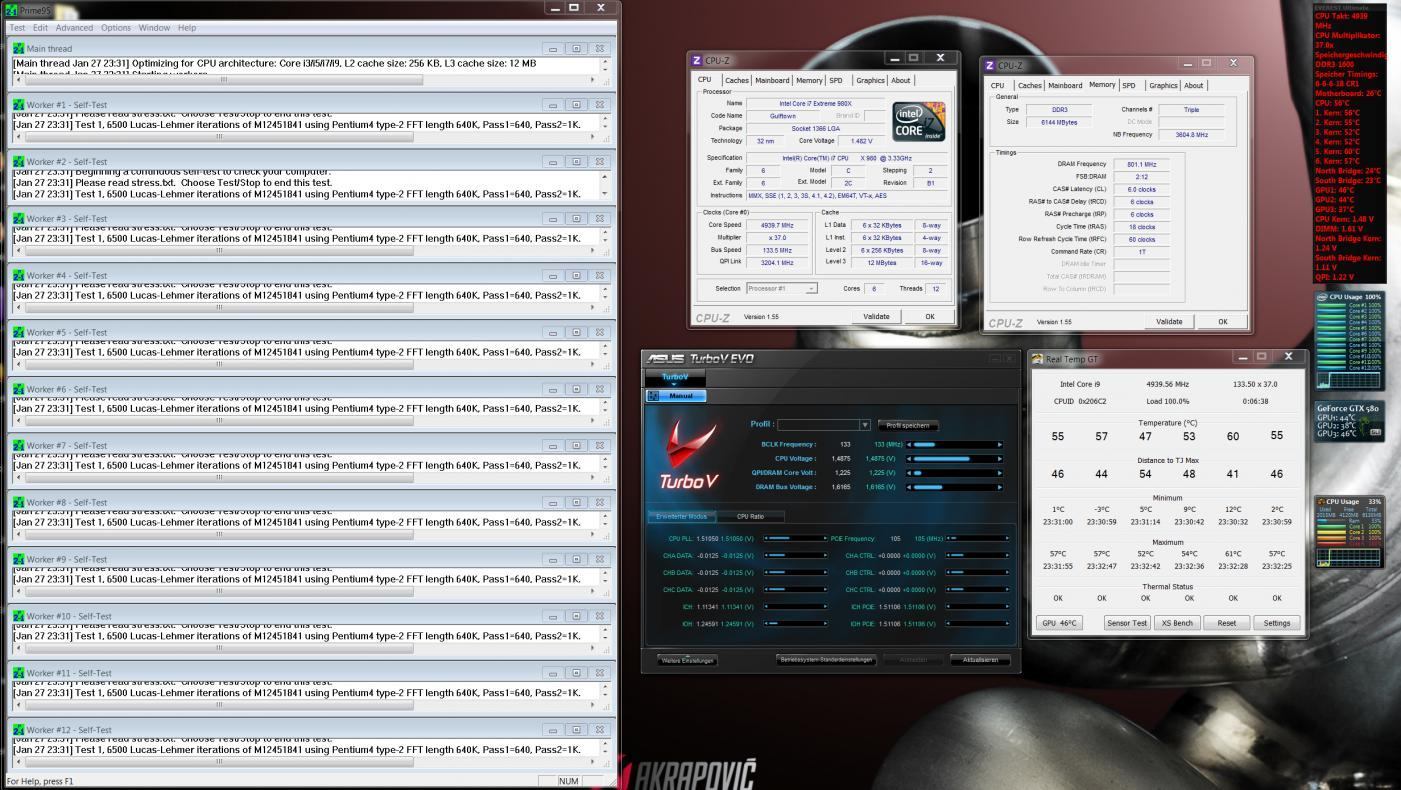Open the Window menu in Prime95
The image size is (1401, 790).
(154, 27)
